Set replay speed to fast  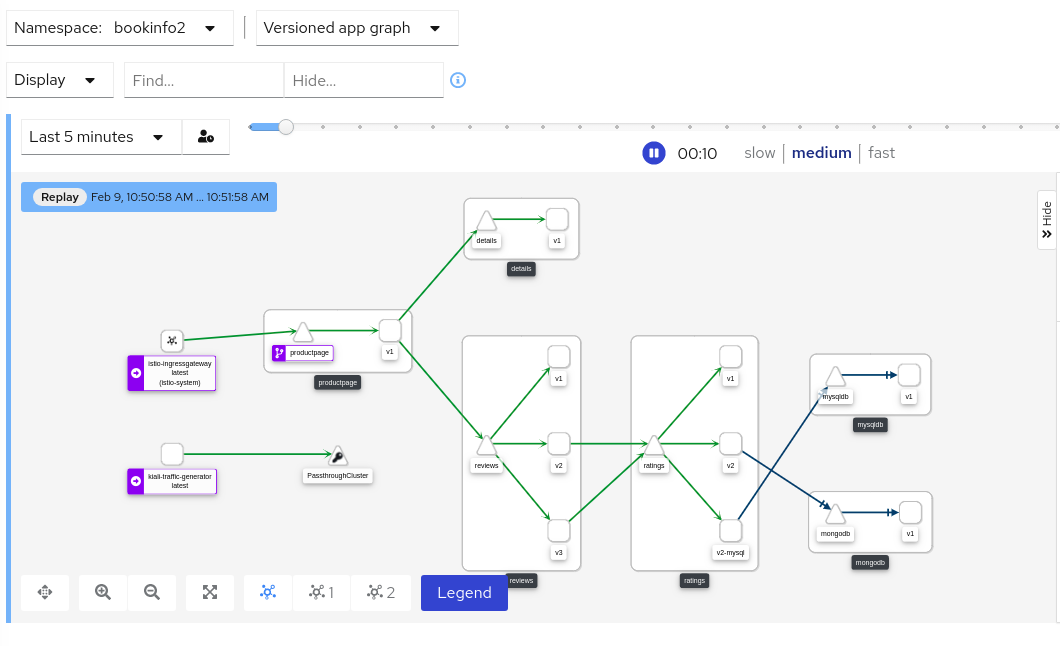(881, 153)
